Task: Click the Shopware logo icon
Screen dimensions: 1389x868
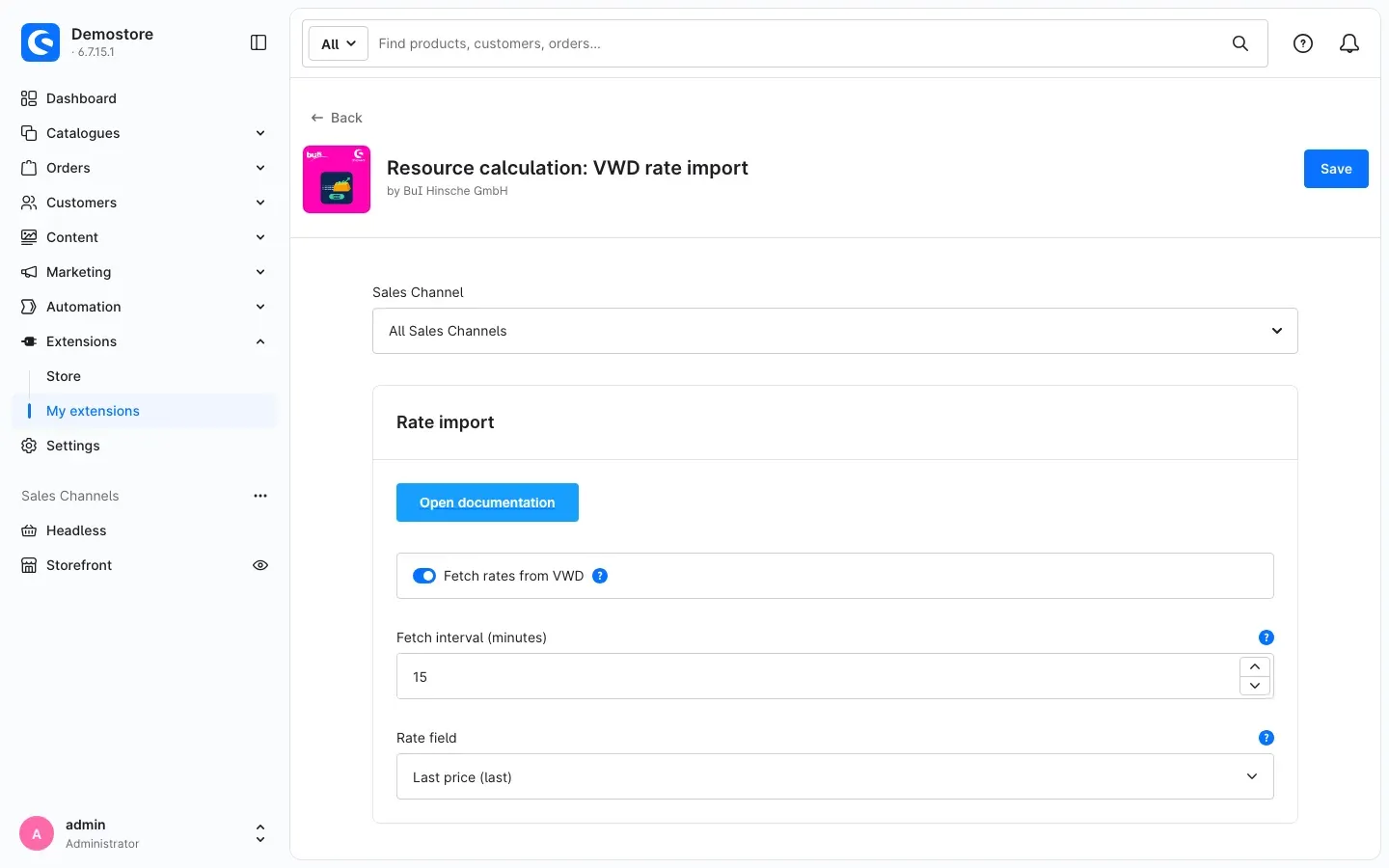Action: (41, 42)
